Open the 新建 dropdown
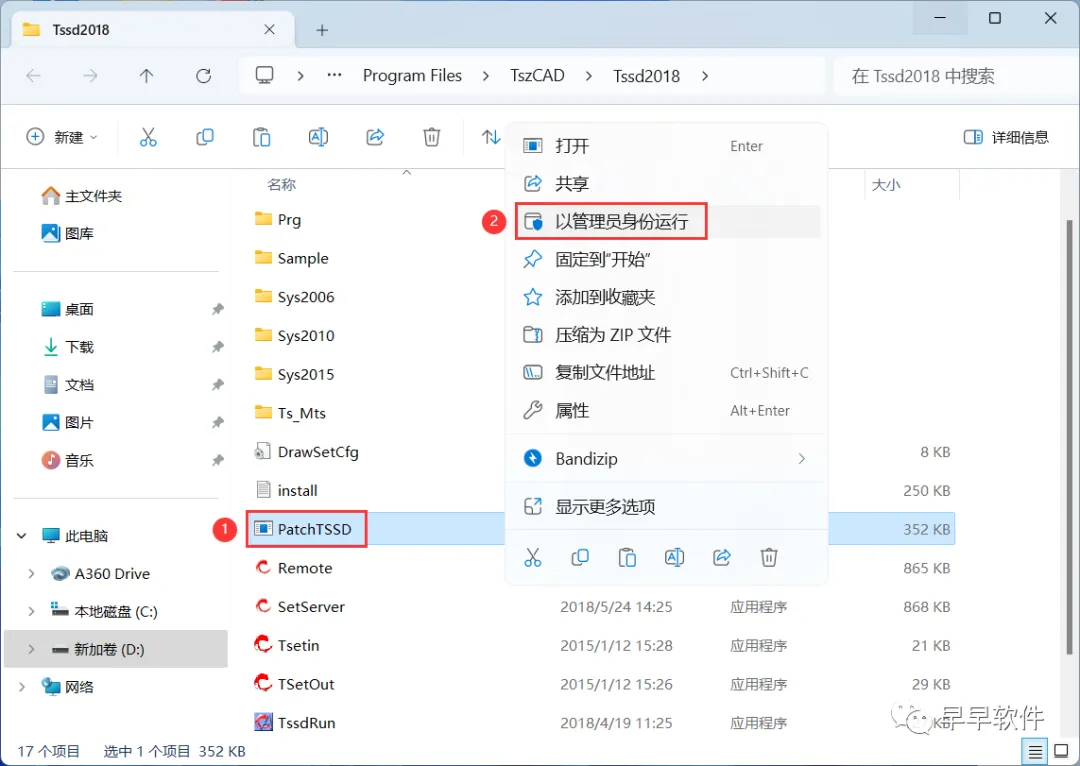1080x766 pixels. [x=62, y=137]
